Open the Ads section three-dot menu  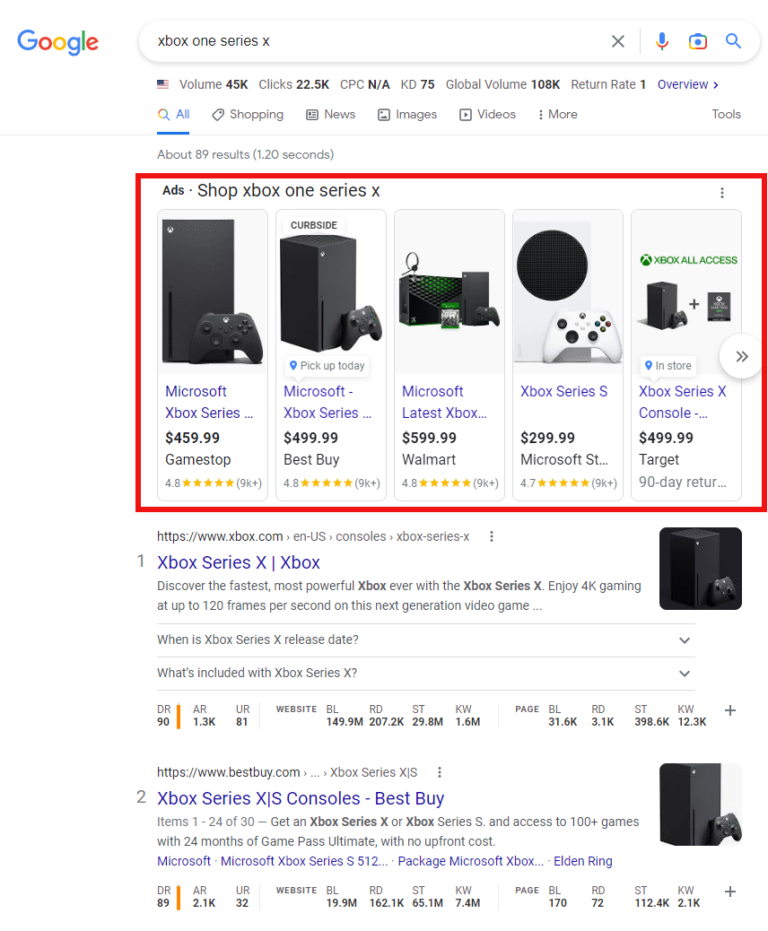pyautogui.click(x=722, y=192)
